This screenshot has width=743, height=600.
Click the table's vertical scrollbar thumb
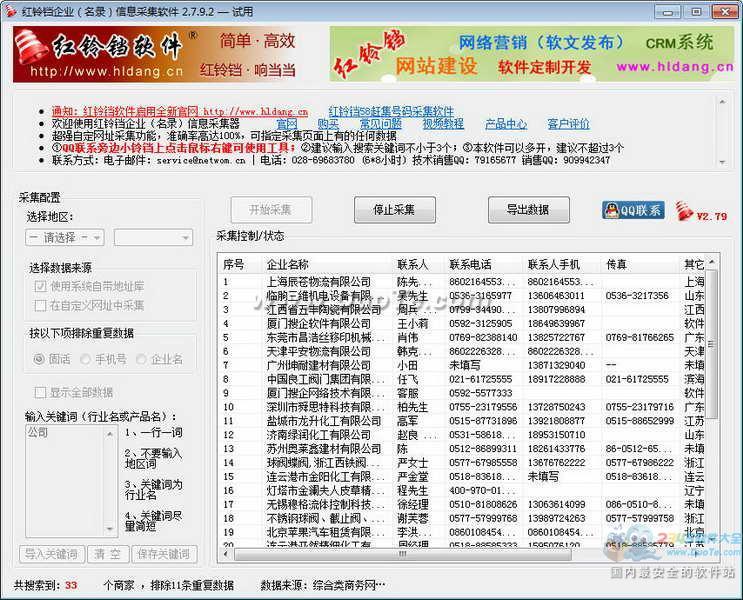click(711, 345)
